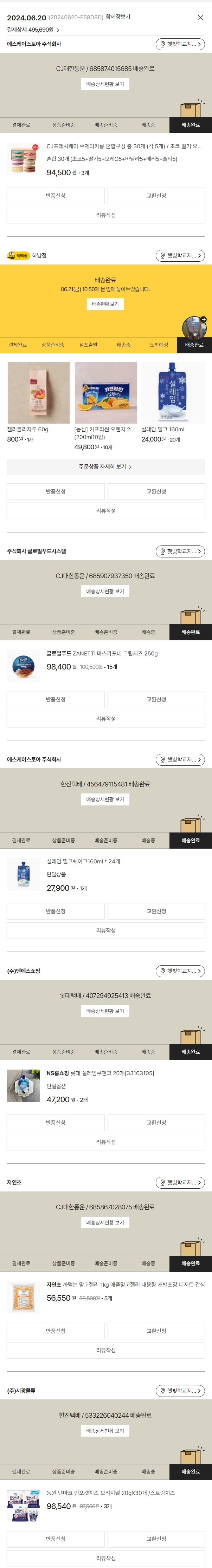This screenshot has width=212, height=1568.
Task: Open the 함께장보기 link
Action: click(117, 17)
